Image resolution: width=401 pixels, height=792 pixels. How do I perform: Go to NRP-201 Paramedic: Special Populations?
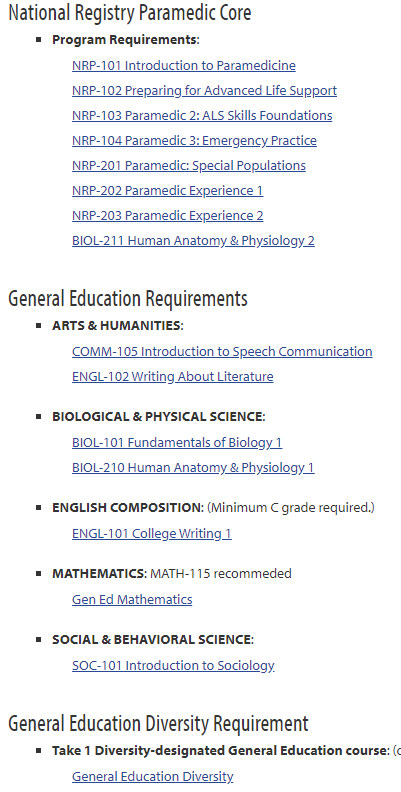[189, 166]
